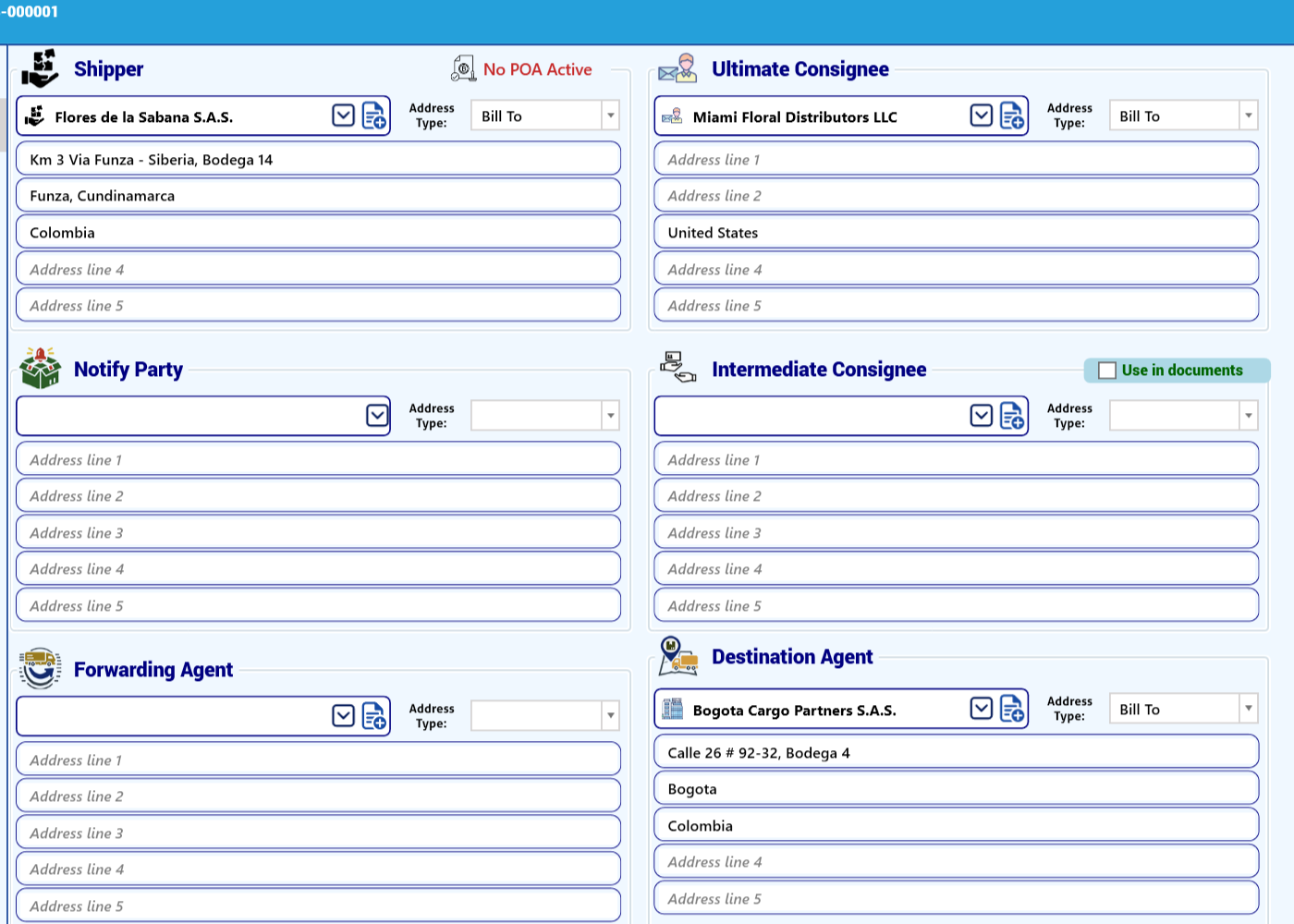Click Shipper field containing Funza, Cundinamarca
1294x924 pixels.
(x=318, y=196)
